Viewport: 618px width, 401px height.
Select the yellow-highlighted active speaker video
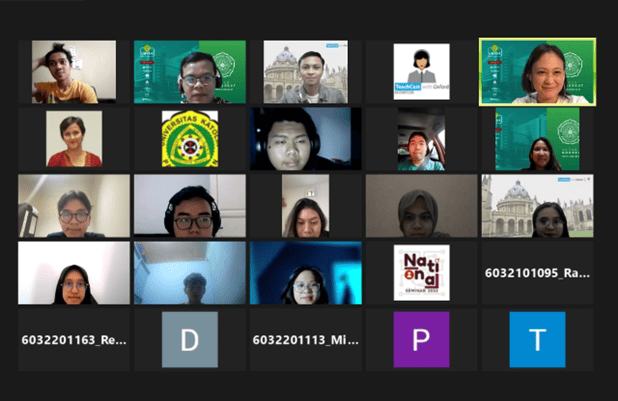coord(537,72)
